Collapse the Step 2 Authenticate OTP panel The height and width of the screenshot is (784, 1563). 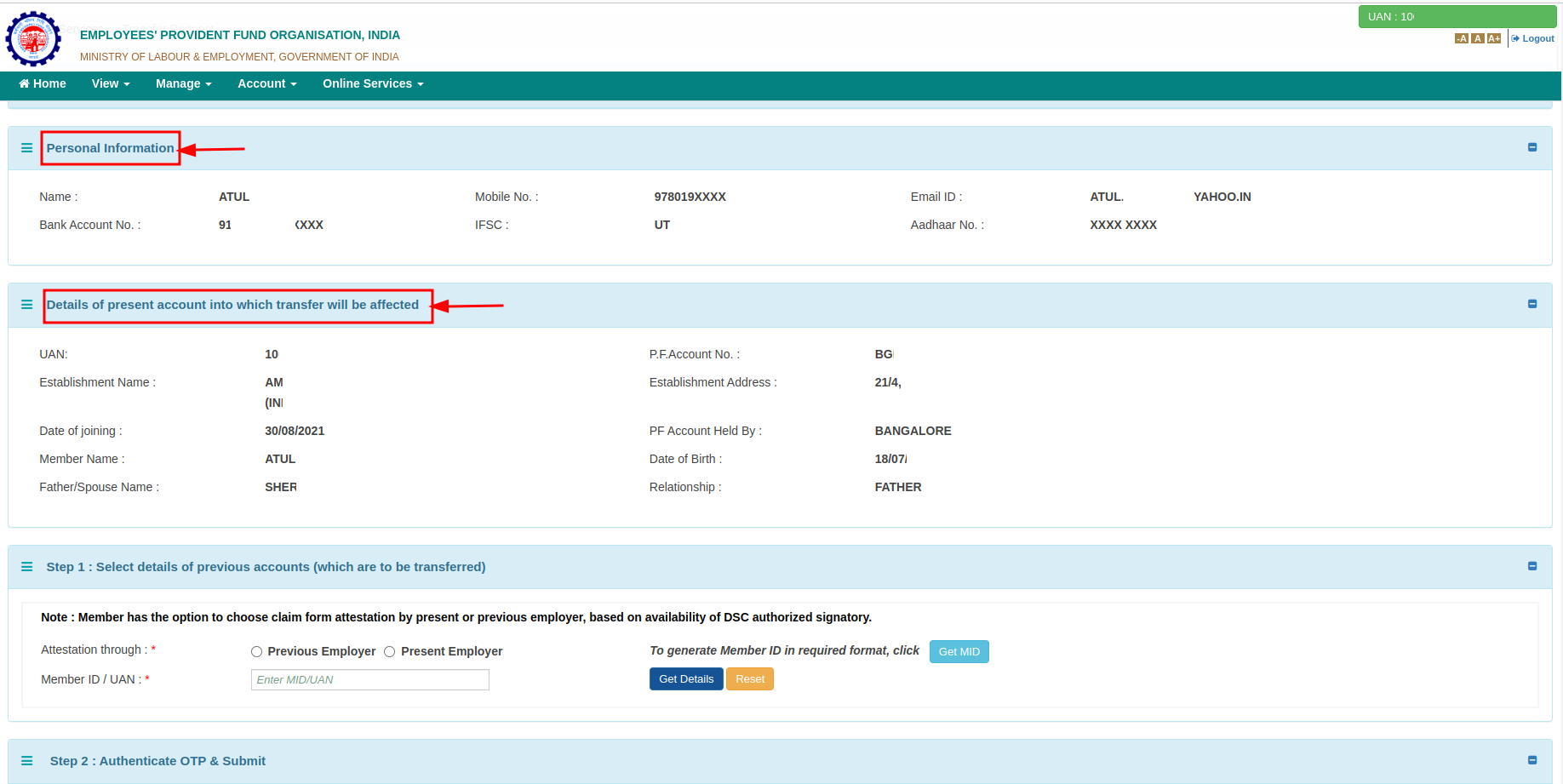click(x=1532, y=760)
